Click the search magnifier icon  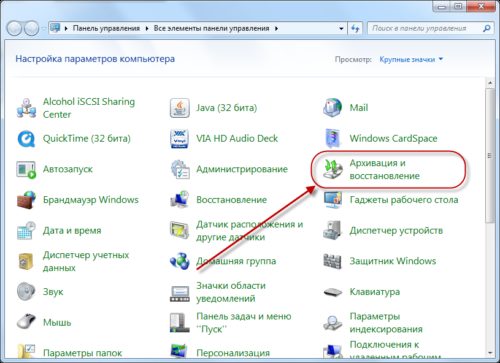coord(486,28)
